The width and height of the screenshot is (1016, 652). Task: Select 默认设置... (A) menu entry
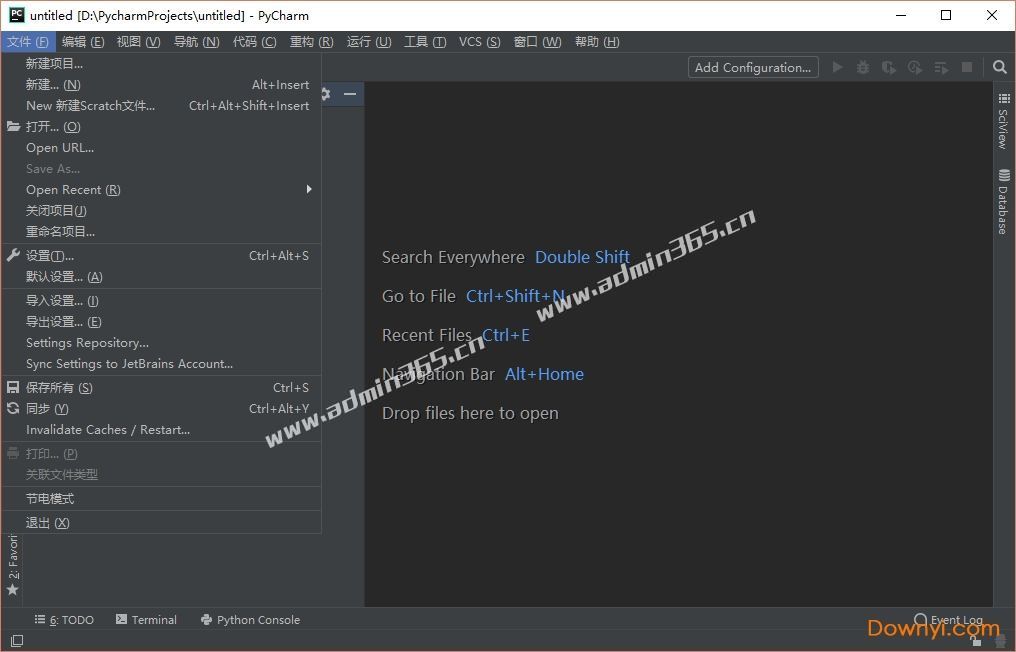tap(161, 277)
